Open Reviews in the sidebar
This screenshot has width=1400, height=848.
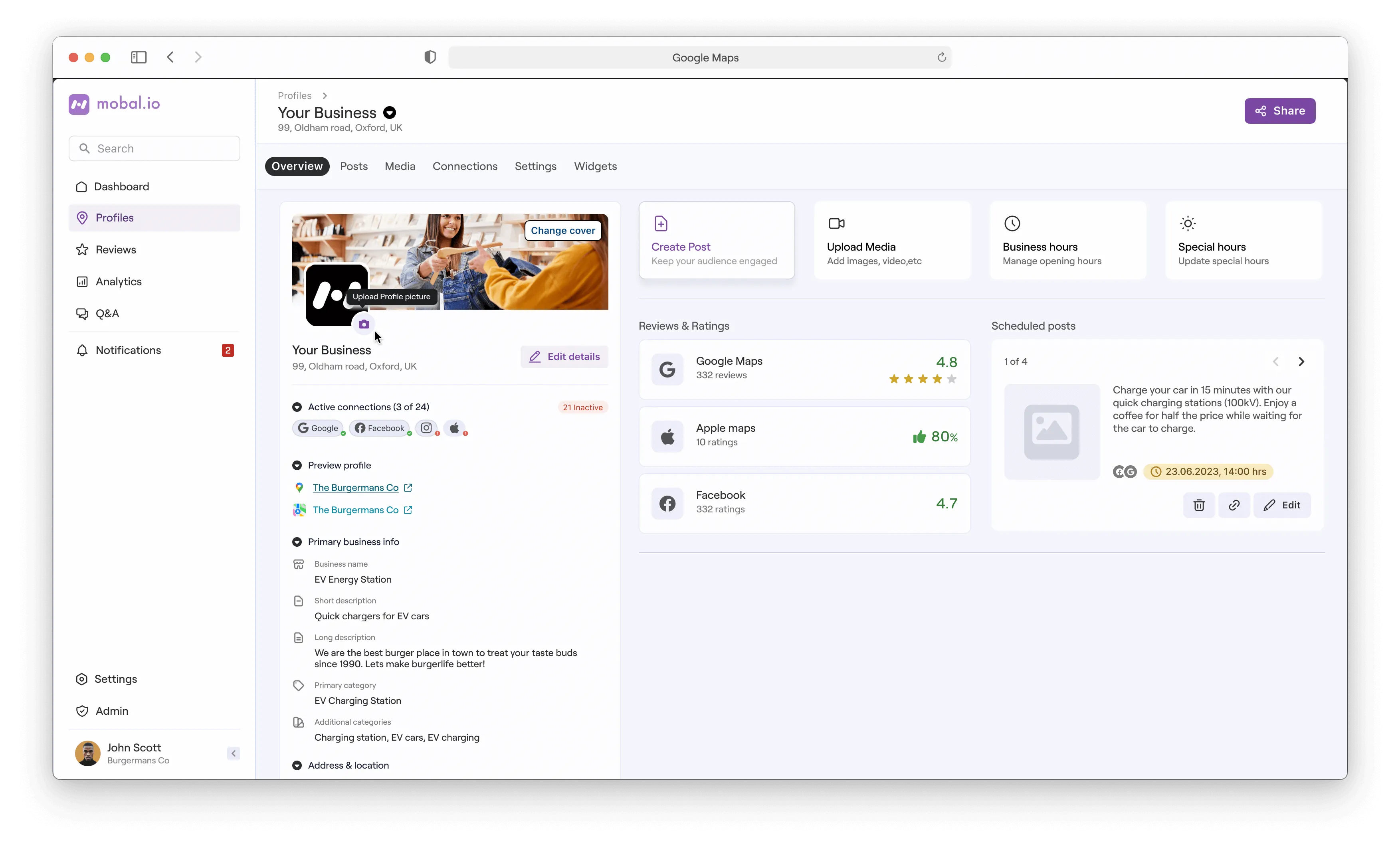coord(115,249)
